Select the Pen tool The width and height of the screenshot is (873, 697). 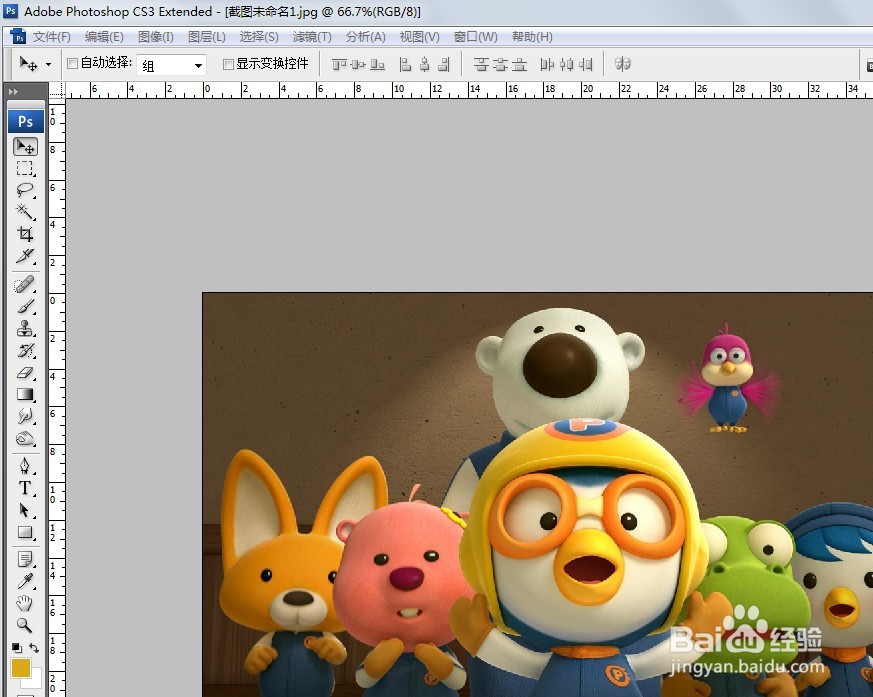[26, 467]
